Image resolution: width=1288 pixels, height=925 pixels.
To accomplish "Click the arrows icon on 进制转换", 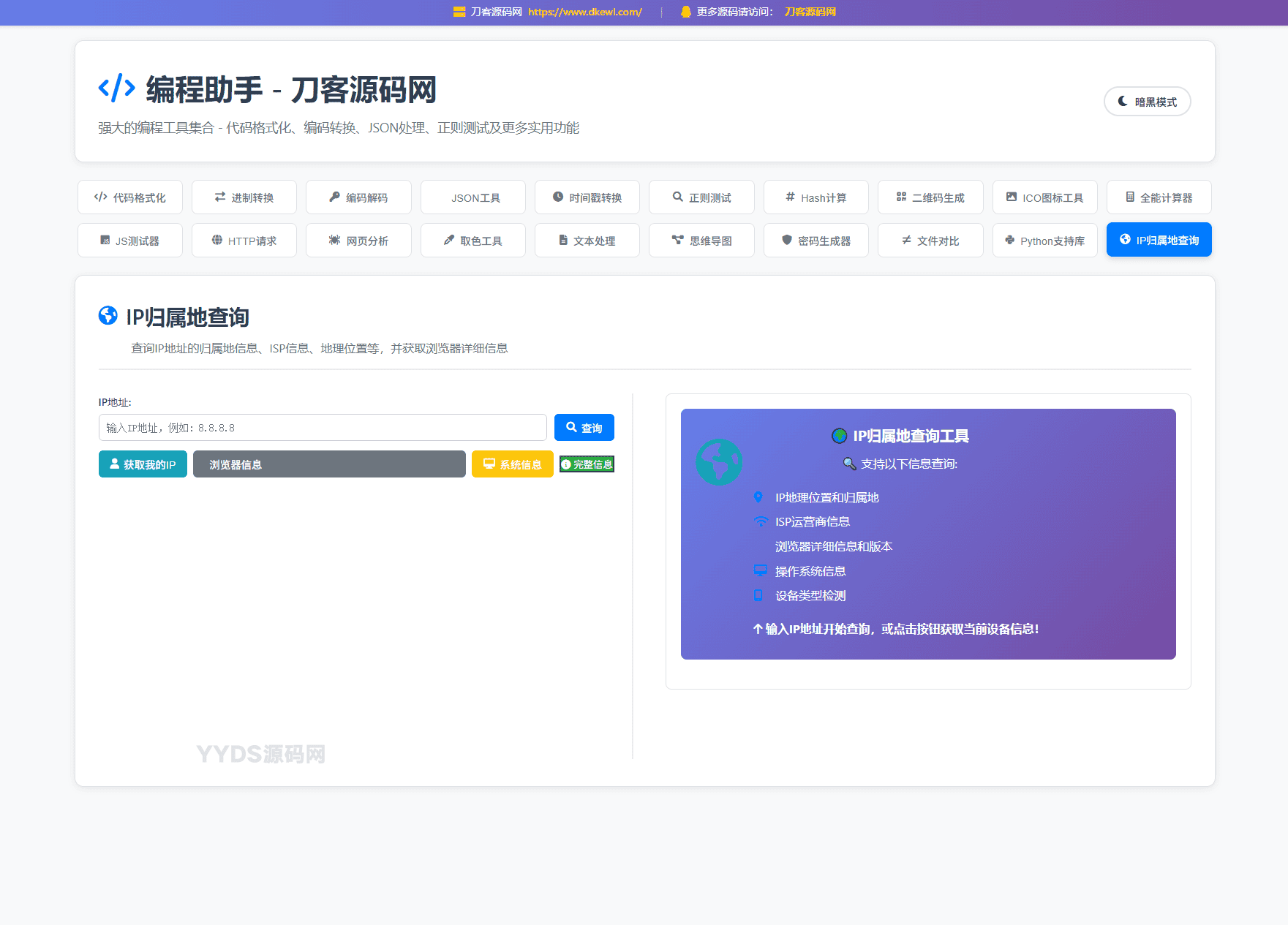I will [220, 197].
